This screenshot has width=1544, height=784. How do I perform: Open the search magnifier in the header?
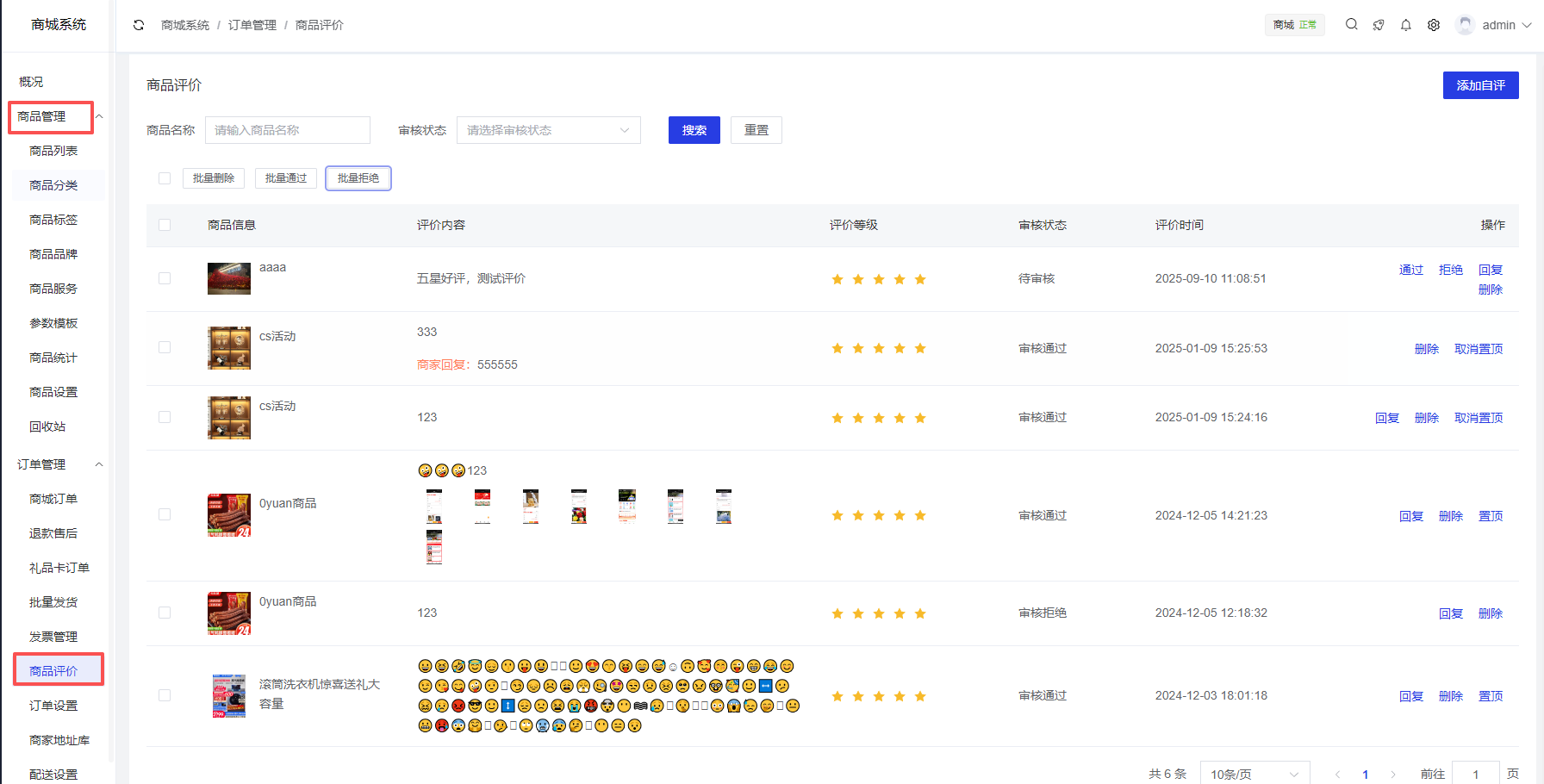click(x=1351, y=25)
